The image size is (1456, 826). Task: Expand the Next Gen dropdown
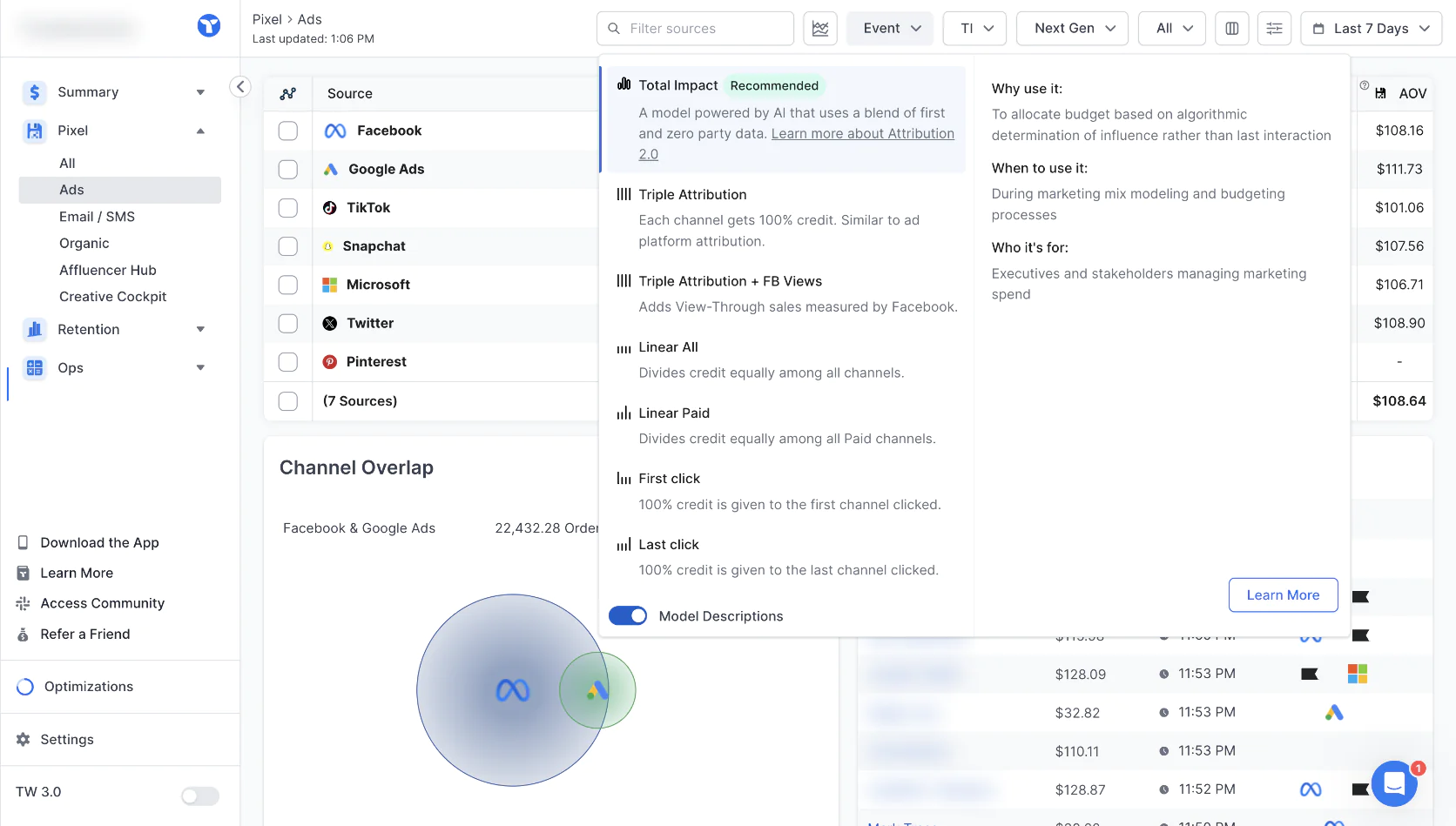[1072, 29]
